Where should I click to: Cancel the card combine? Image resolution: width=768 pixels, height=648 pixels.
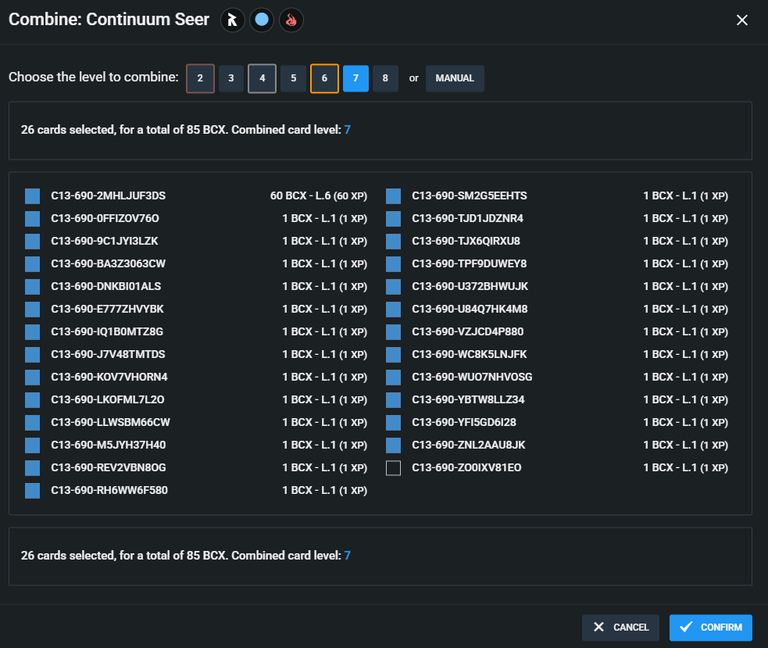pyautogui.click(x=621, y=627)
